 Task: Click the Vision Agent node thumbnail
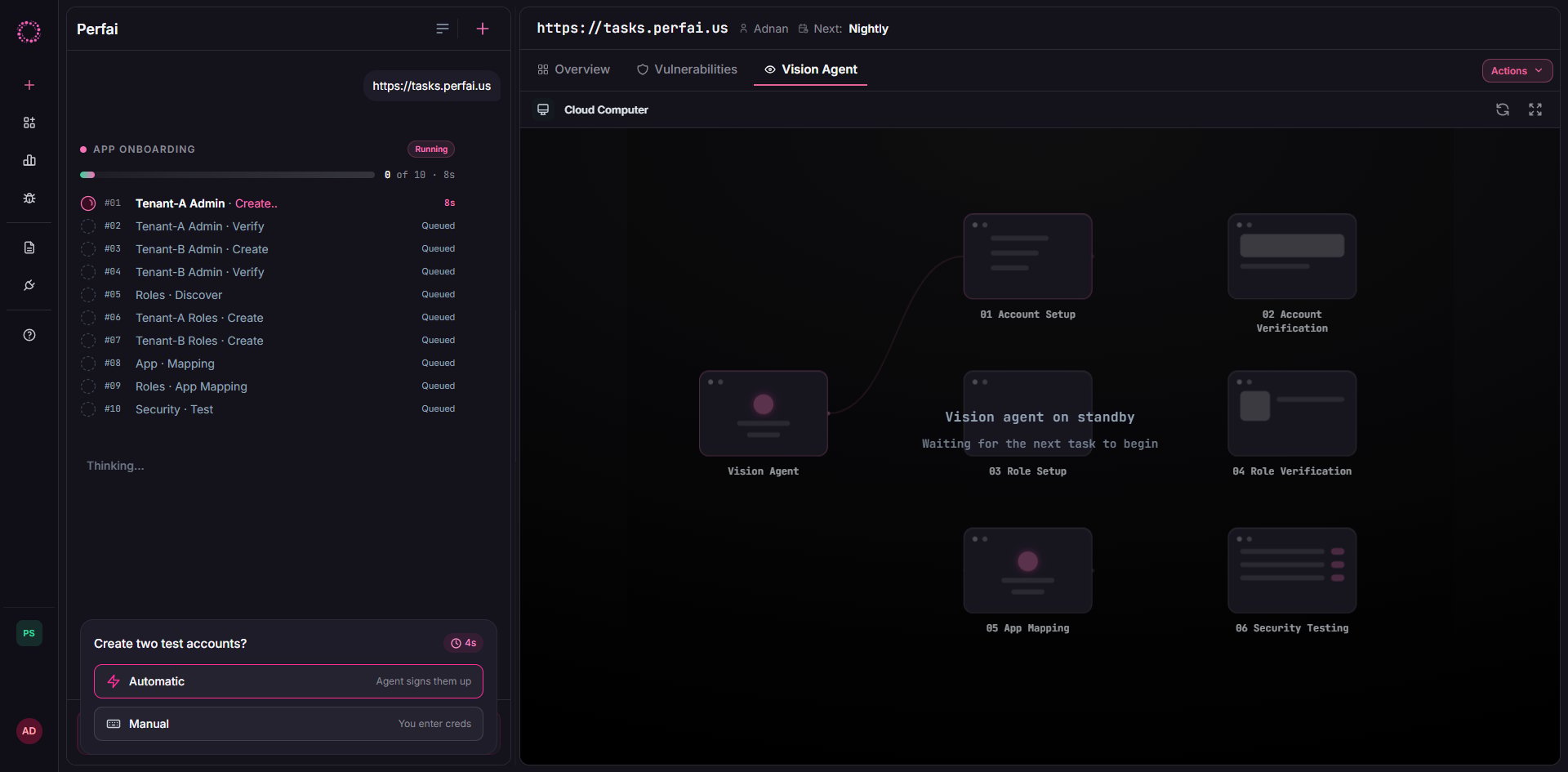(x=764, y=413)
